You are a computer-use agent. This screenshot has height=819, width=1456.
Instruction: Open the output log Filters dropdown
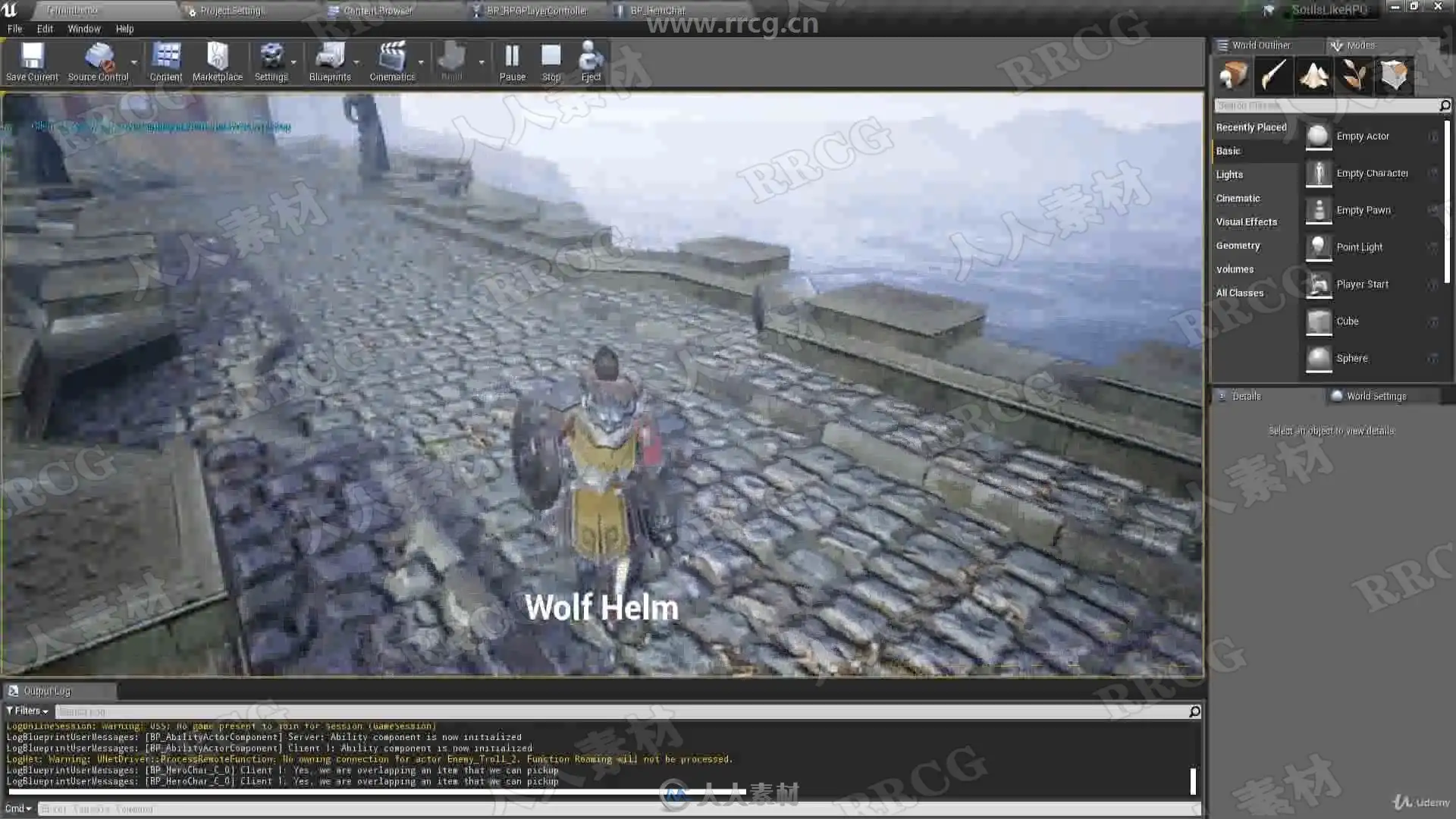pos(27,711)
